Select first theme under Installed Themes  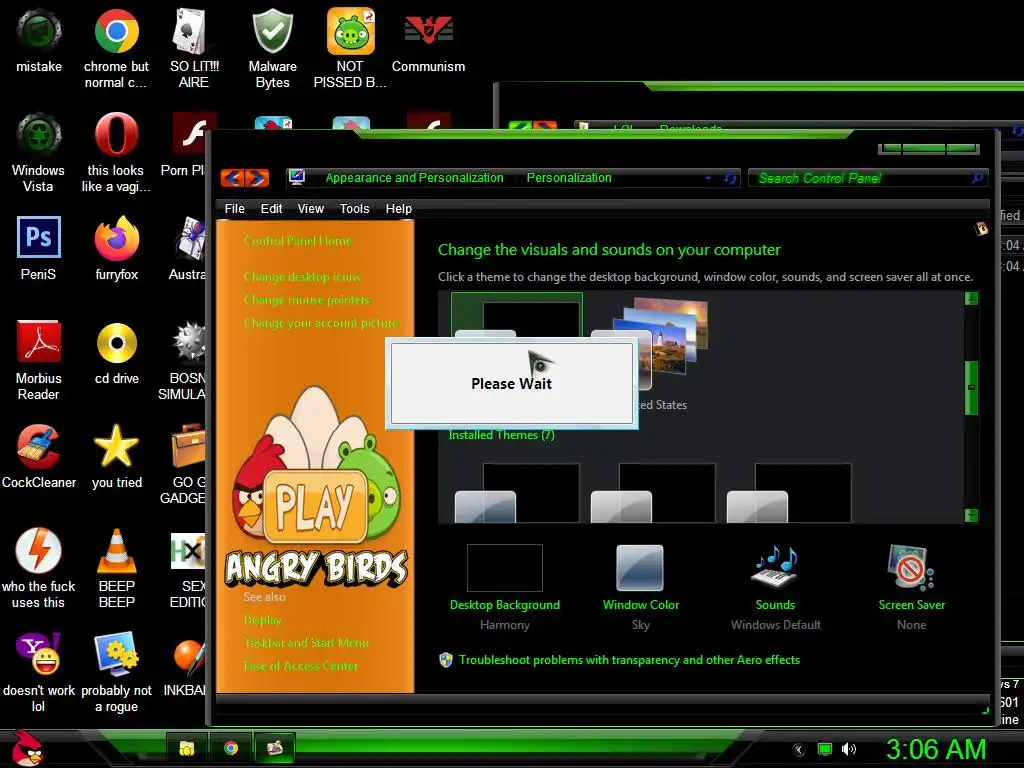pyautogui.click(x=517, y=493)
